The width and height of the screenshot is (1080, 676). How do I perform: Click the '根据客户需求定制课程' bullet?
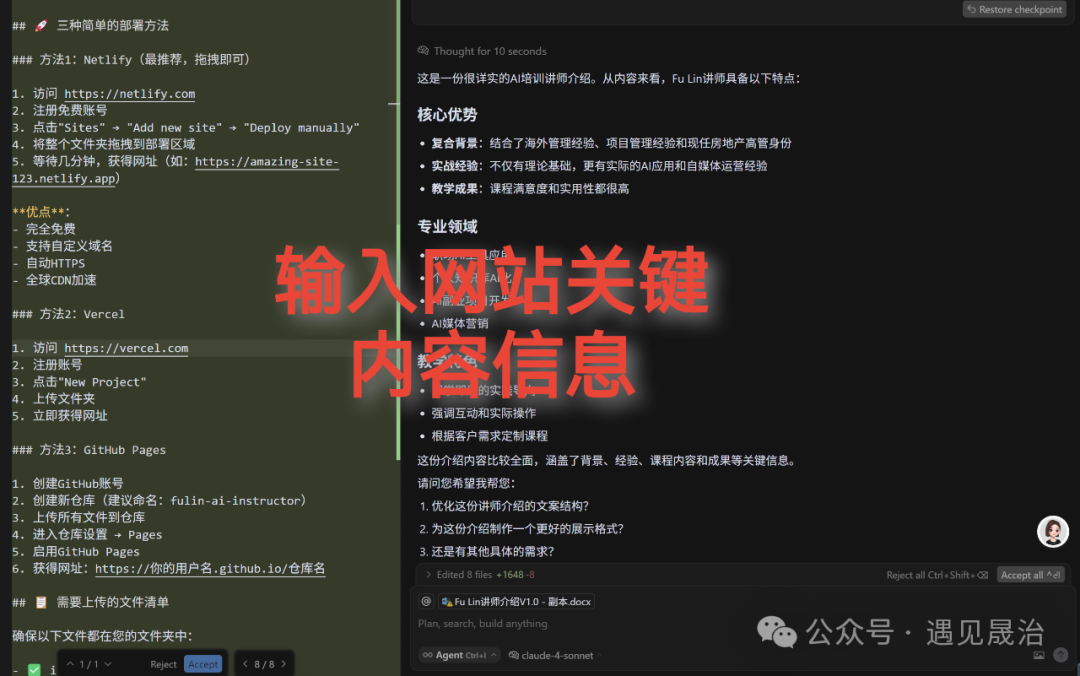point(489,436)
